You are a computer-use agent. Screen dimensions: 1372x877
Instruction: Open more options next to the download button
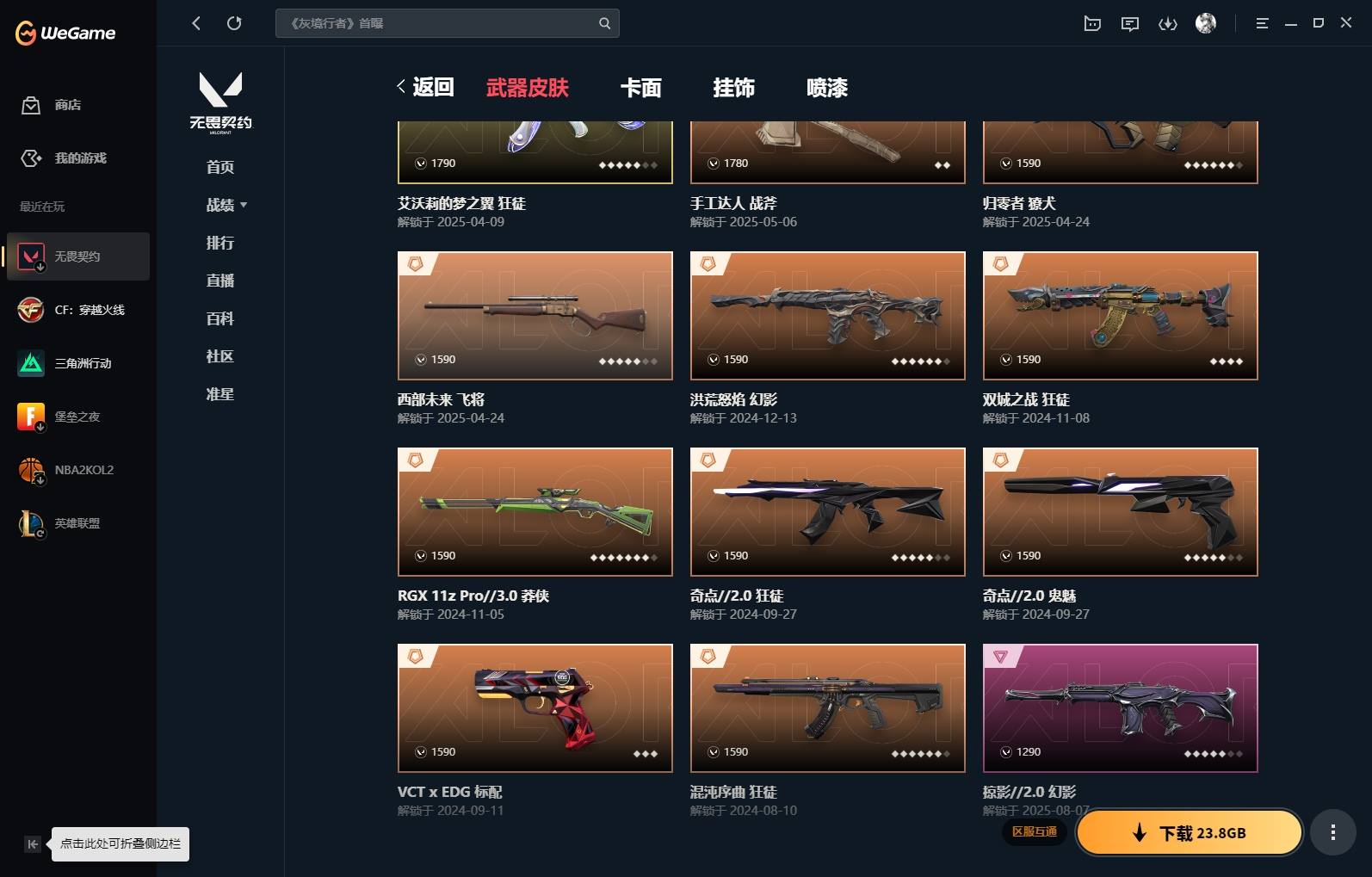point(1332,832)
